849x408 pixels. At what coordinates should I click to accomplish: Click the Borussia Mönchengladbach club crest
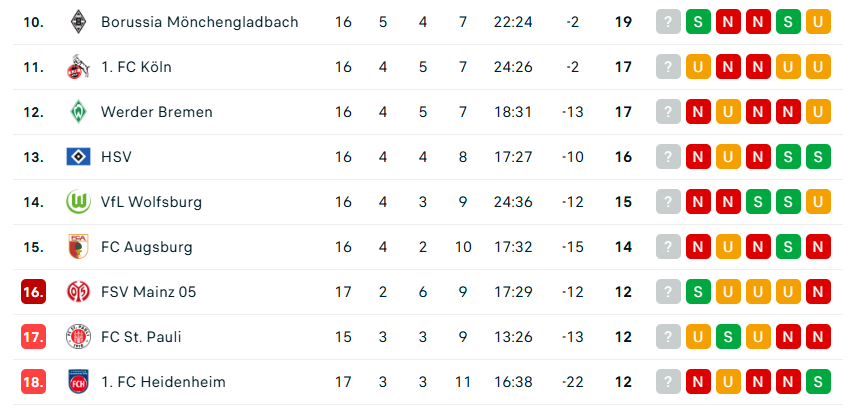78,21
